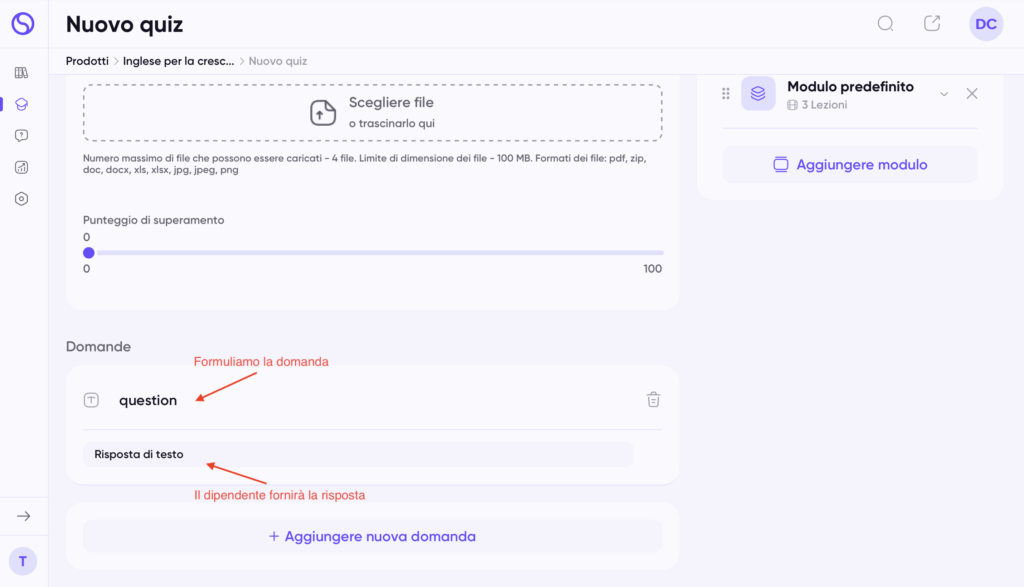Image resolution: width=1024 pixels, height=587 pixels.
Task: Open Inglese per la cresc... breadcrumb link
Action: [x=178, y=61]
